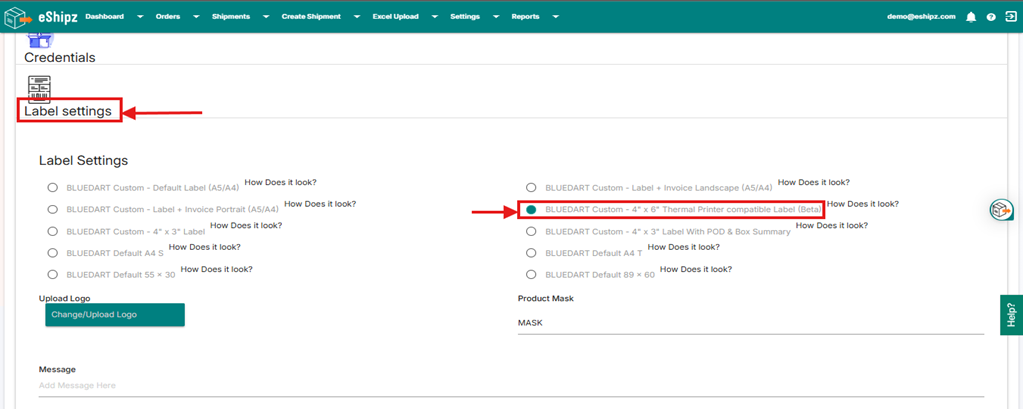Viewport: 1023px width, 409px height.
Task: Click the logout icon in header
Action: [1011, 17]
